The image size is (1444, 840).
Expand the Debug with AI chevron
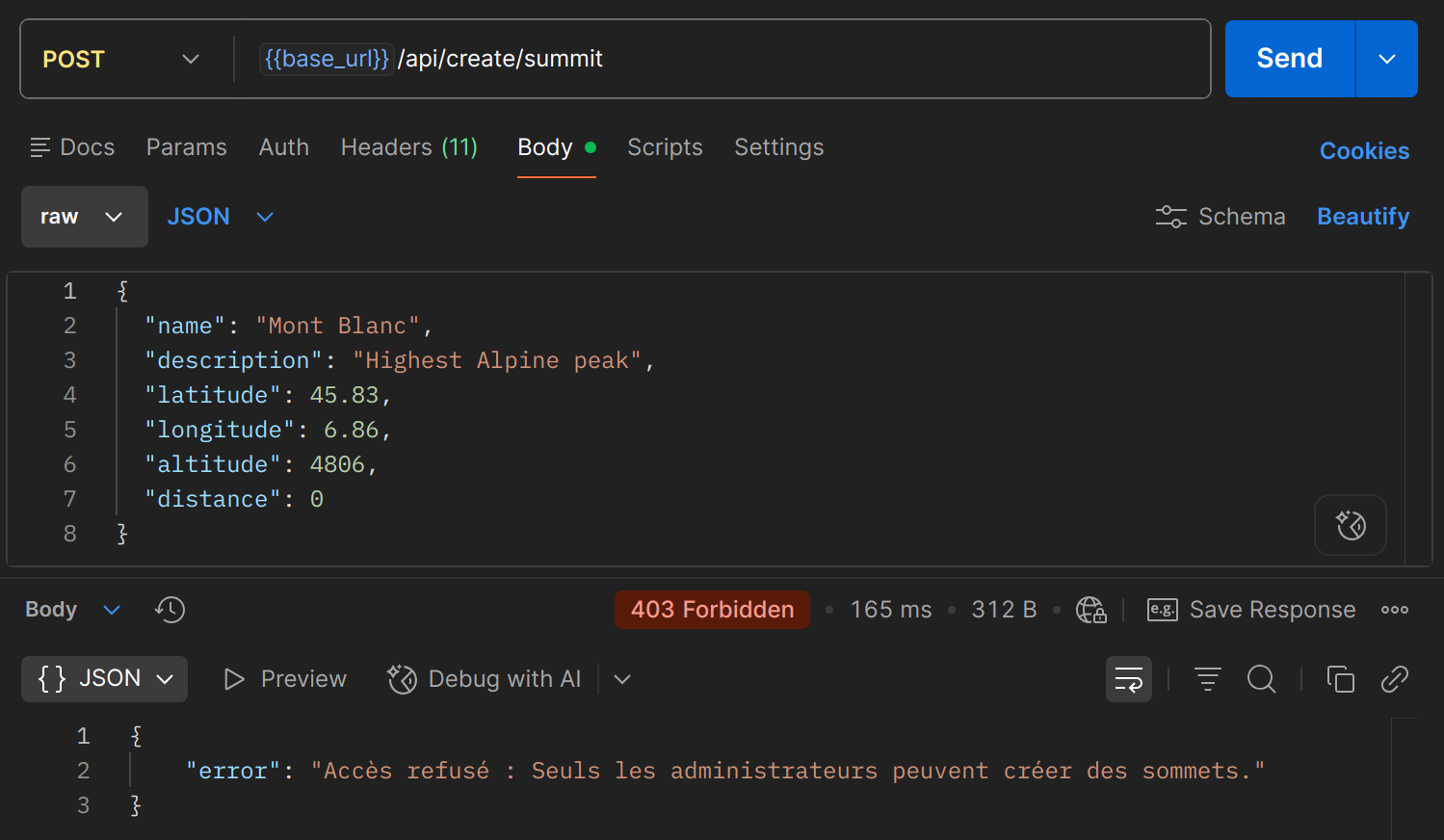coord(622,679)
